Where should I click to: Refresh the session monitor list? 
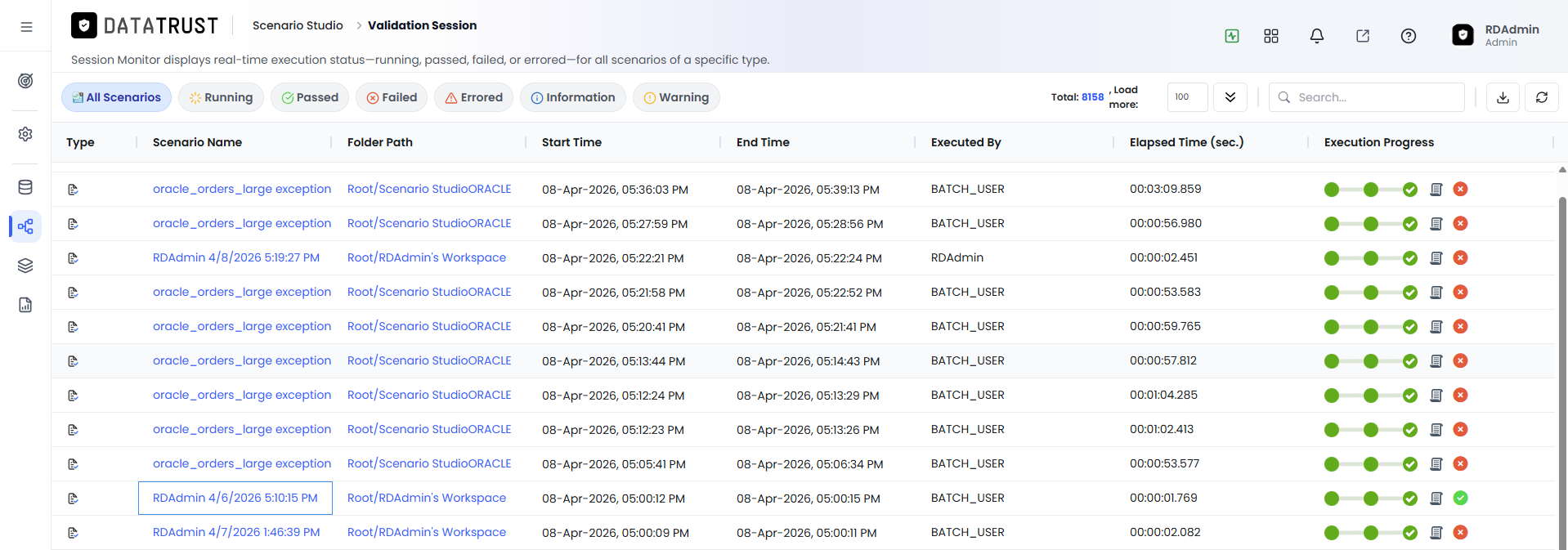point(1541,97)
